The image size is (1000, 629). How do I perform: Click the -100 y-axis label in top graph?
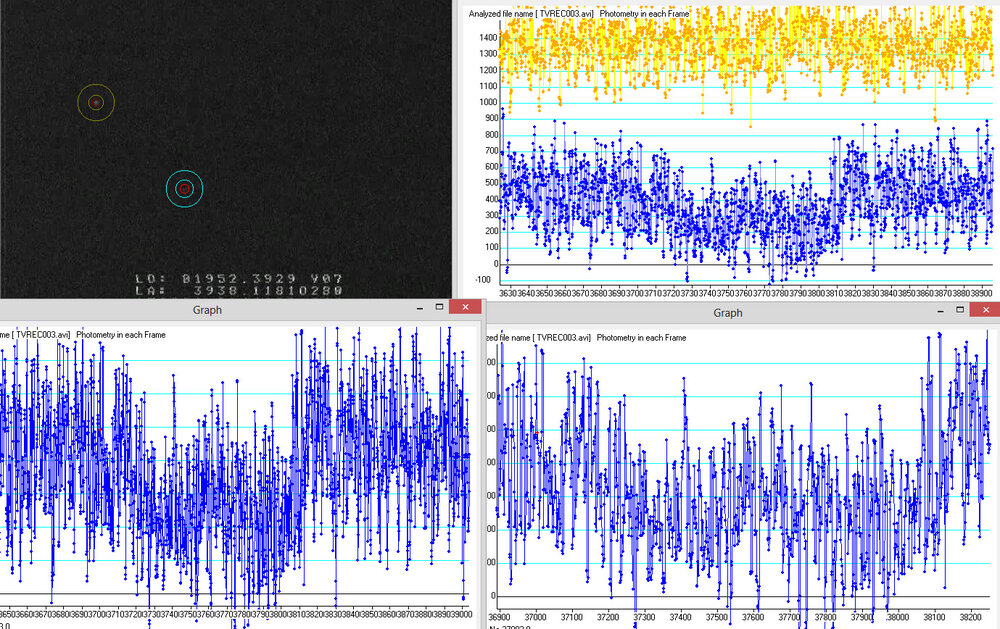[x=485, y=280]
